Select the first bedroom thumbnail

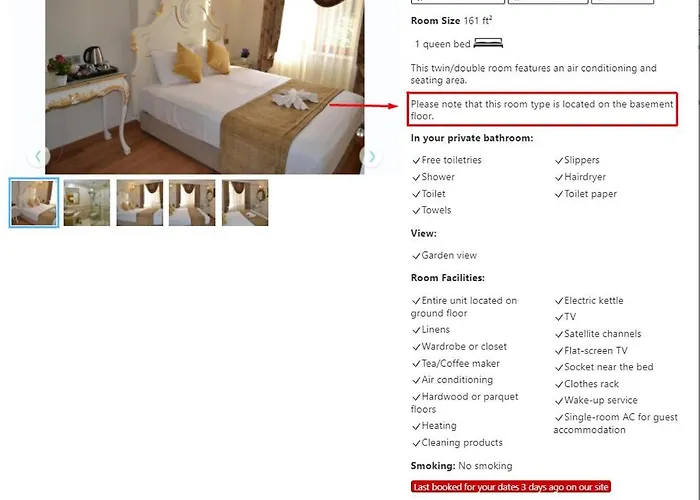tap(34, 203)
